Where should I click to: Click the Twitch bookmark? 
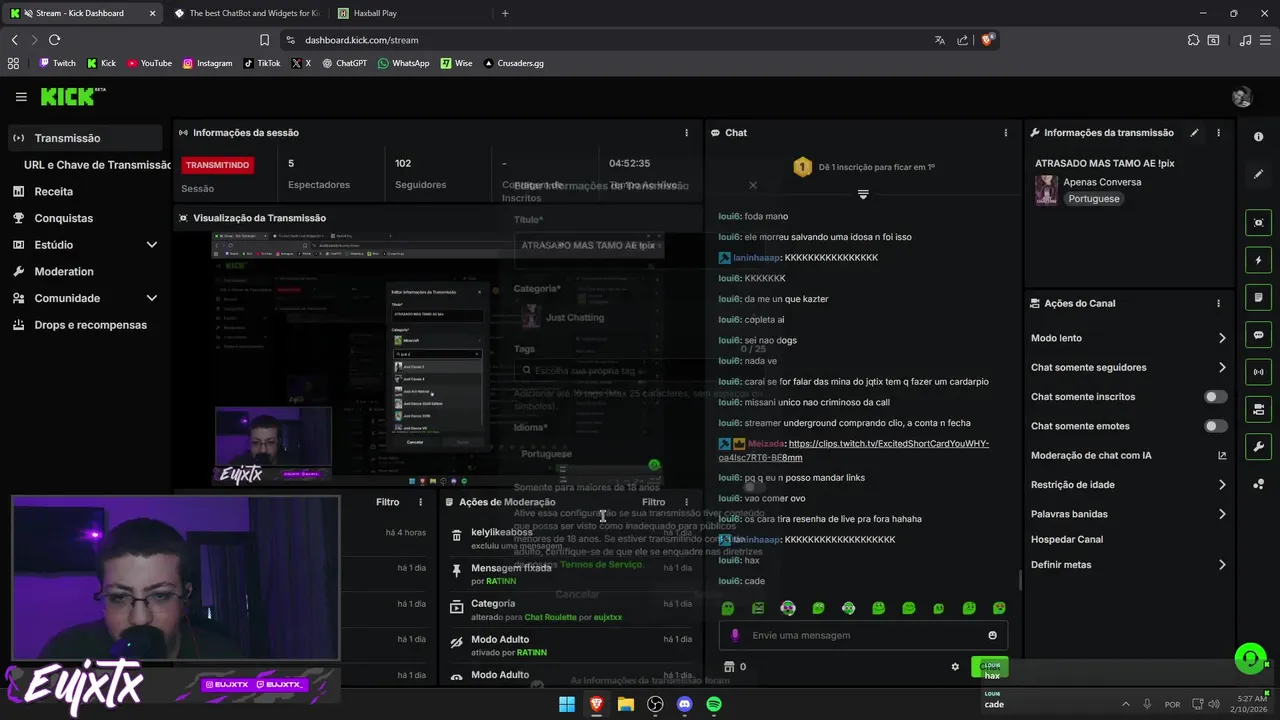click(x=57, y=63)
